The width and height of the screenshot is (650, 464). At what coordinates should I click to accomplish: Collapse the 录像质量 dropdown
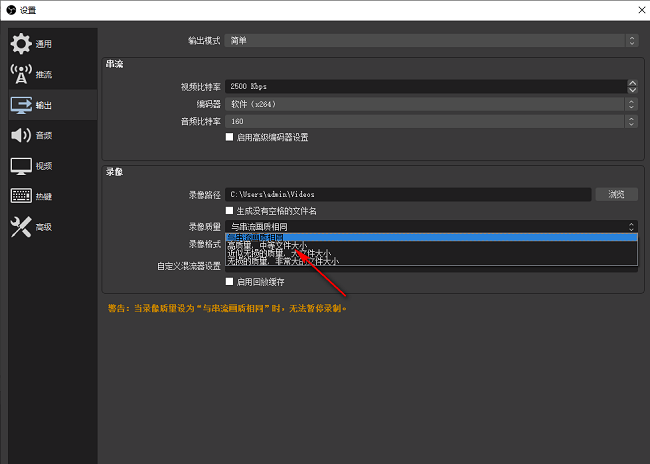(431, 226)
